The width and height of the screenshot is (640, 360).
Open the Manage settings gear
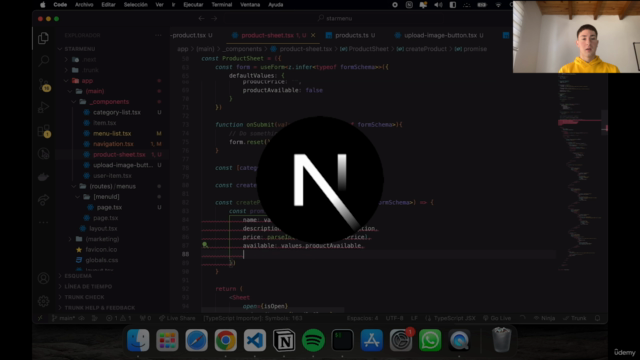[43, 301]
